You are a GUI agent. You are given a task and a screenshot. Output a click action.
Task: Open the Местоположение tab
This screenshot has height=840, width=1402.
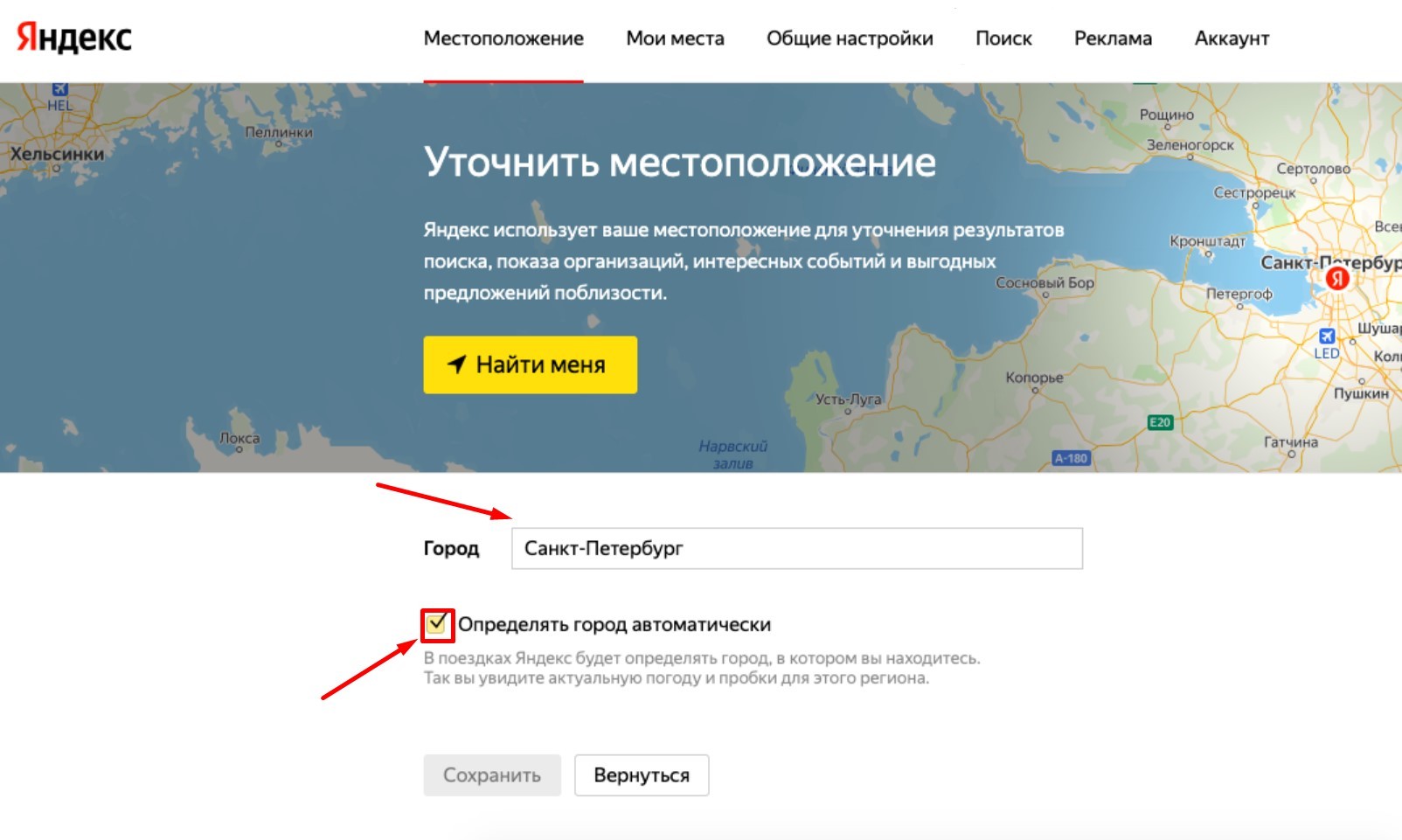pyautogui.click(x=503, y=38)
